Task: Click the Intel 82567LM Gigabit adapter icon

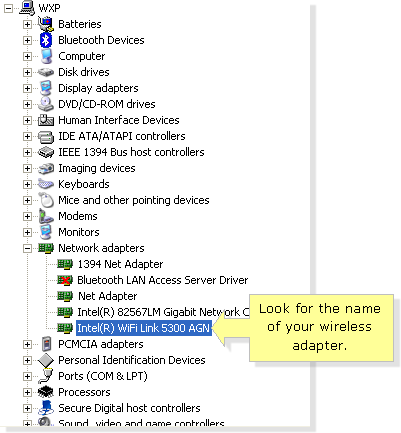Action: pos(65,312)
